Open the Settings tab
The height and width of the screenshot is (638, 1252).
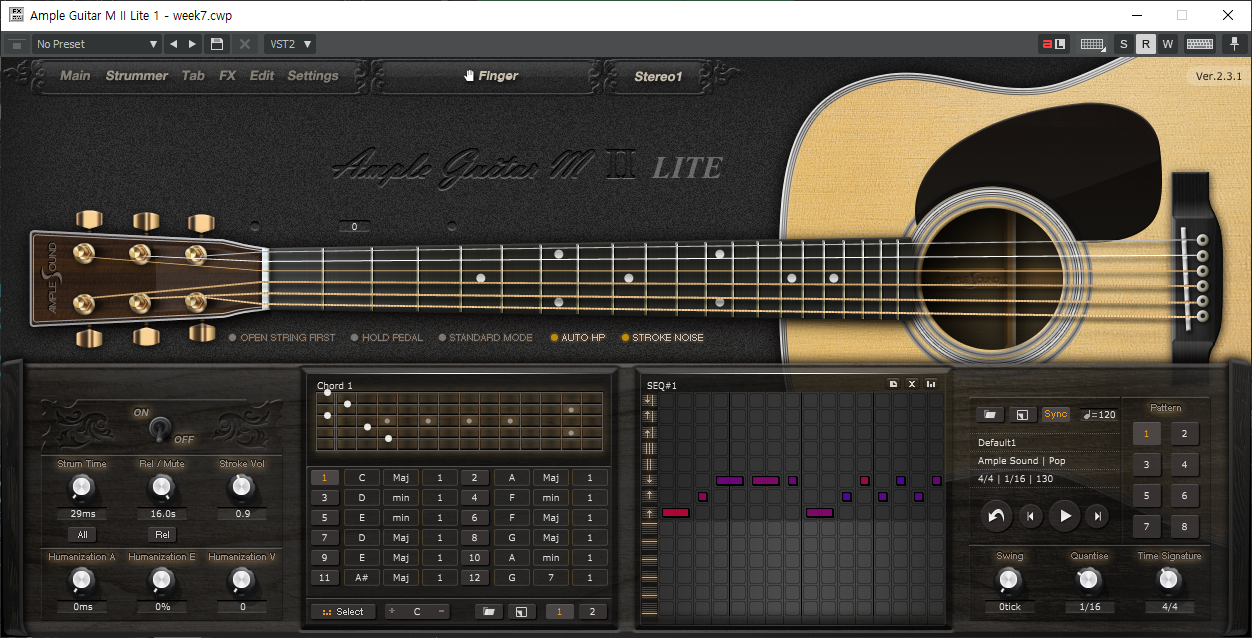point(313,76)
